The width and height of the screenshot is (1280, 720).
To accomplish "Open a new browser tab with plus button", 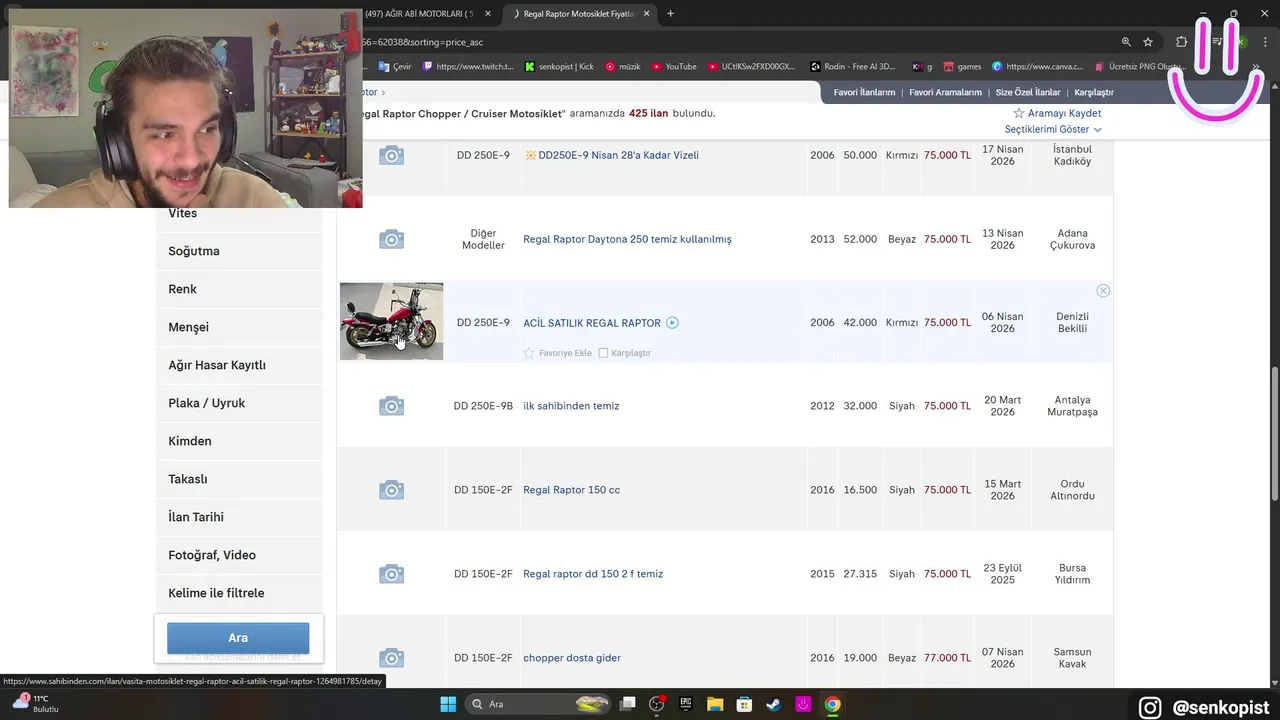I will point(670,14).
